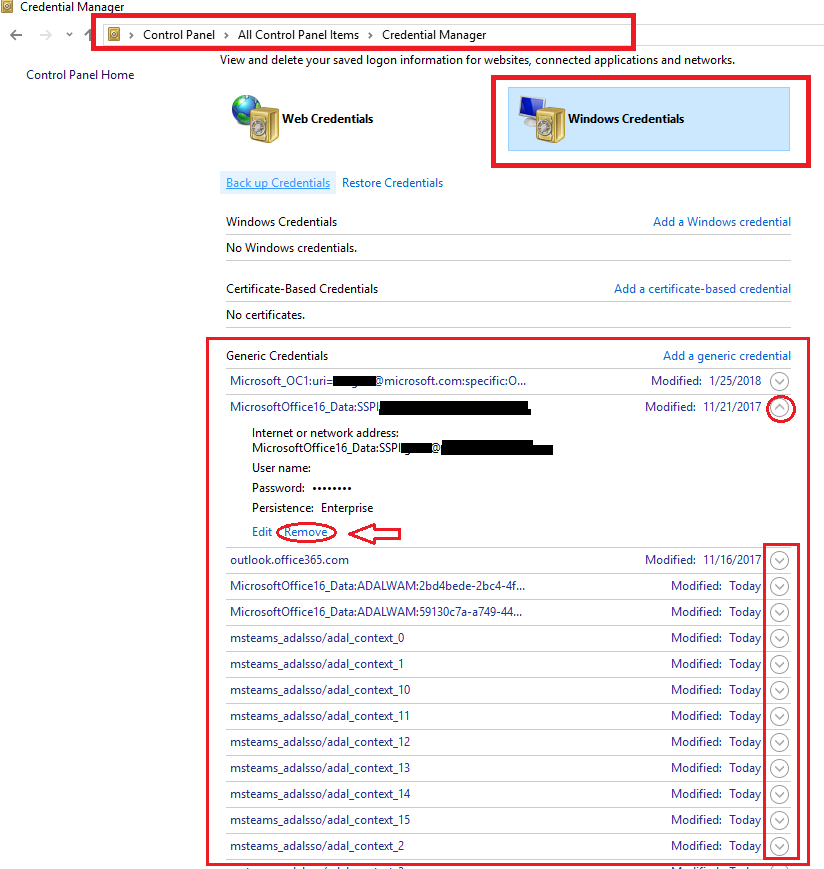Select msteams_adalsso/adal_context_11 entry

coord(320,716)
